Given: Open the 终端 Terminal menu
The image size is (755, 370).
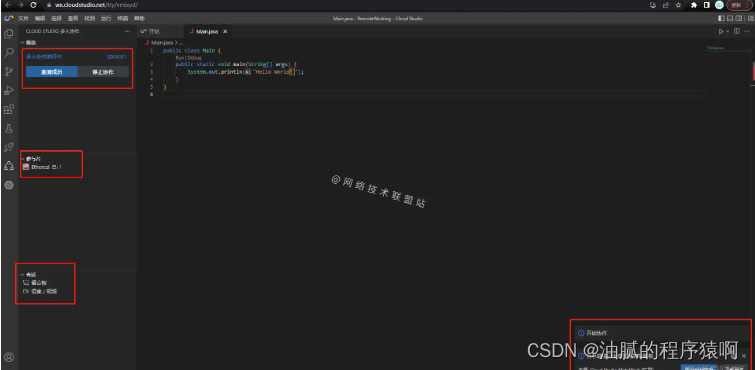Looking at the screenshot, I should point(123,18).
